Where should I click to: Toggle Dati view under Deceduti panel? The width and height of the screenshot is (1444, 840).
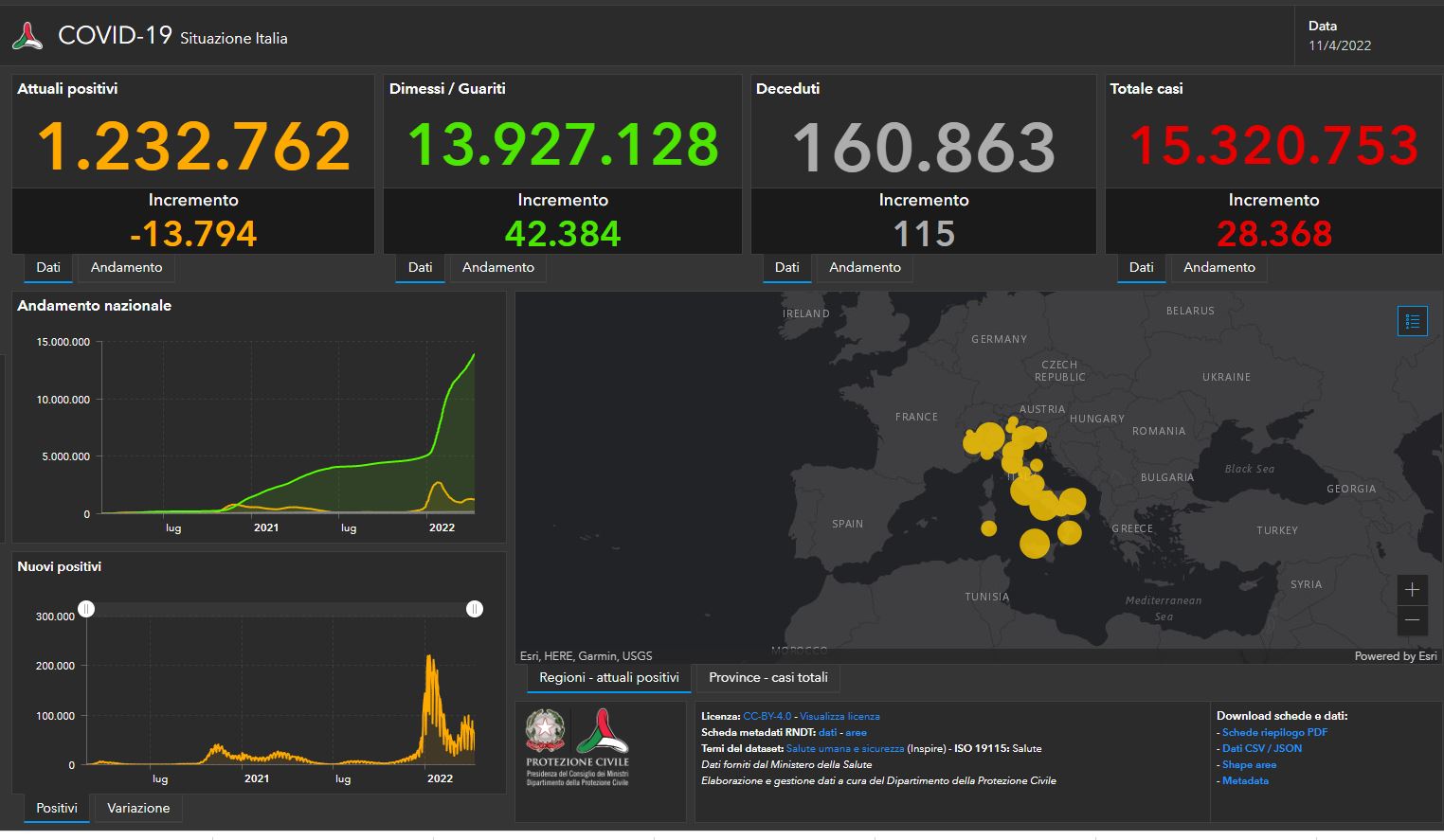click(786, 268)
